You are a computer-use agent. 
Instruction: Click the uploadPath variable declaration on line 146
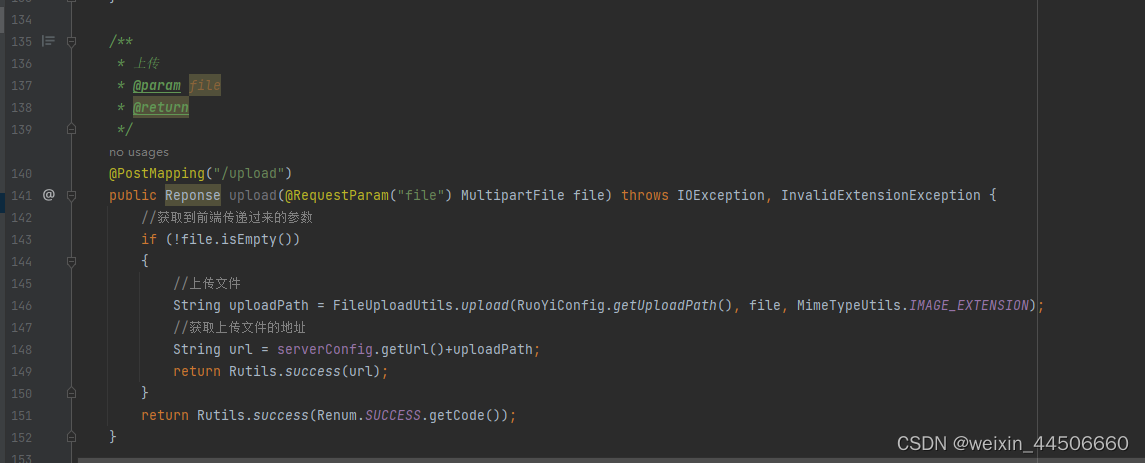tap(269, 305)
